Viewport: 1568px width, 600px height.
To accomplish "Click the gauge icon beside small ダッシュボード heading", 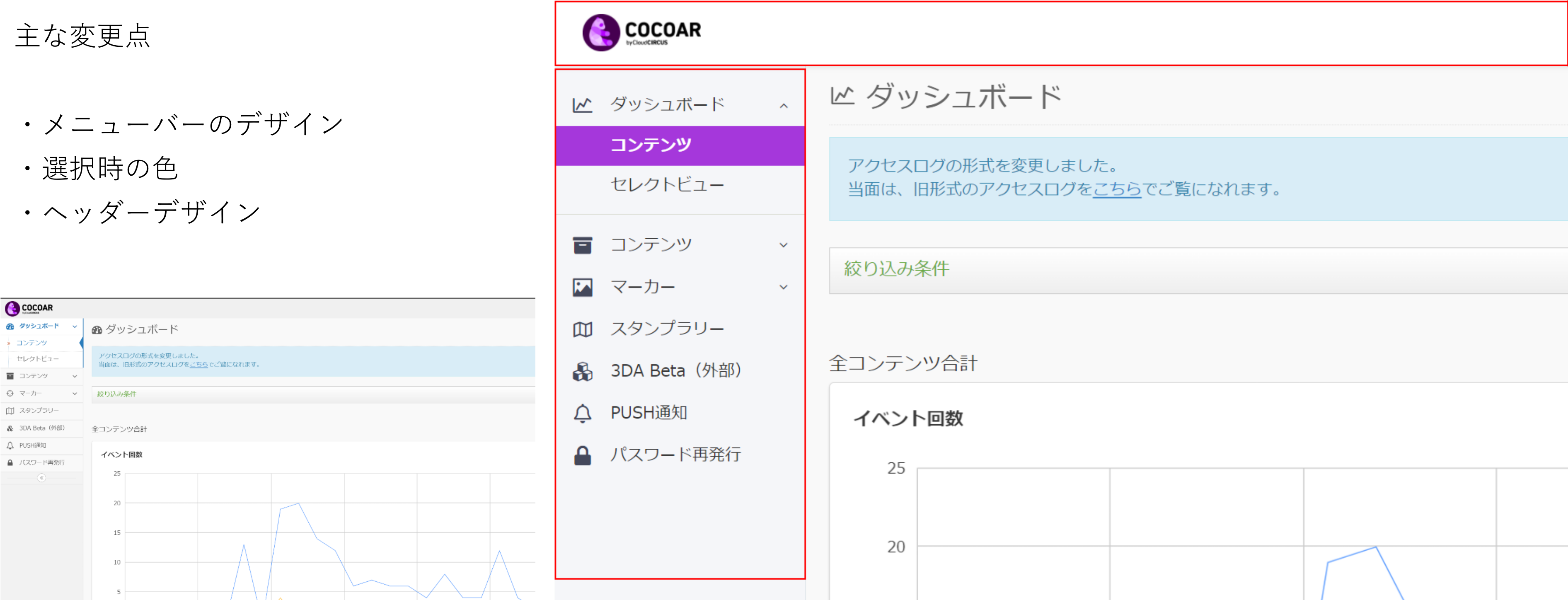I will pyautogui.click(x=97, y=330).
